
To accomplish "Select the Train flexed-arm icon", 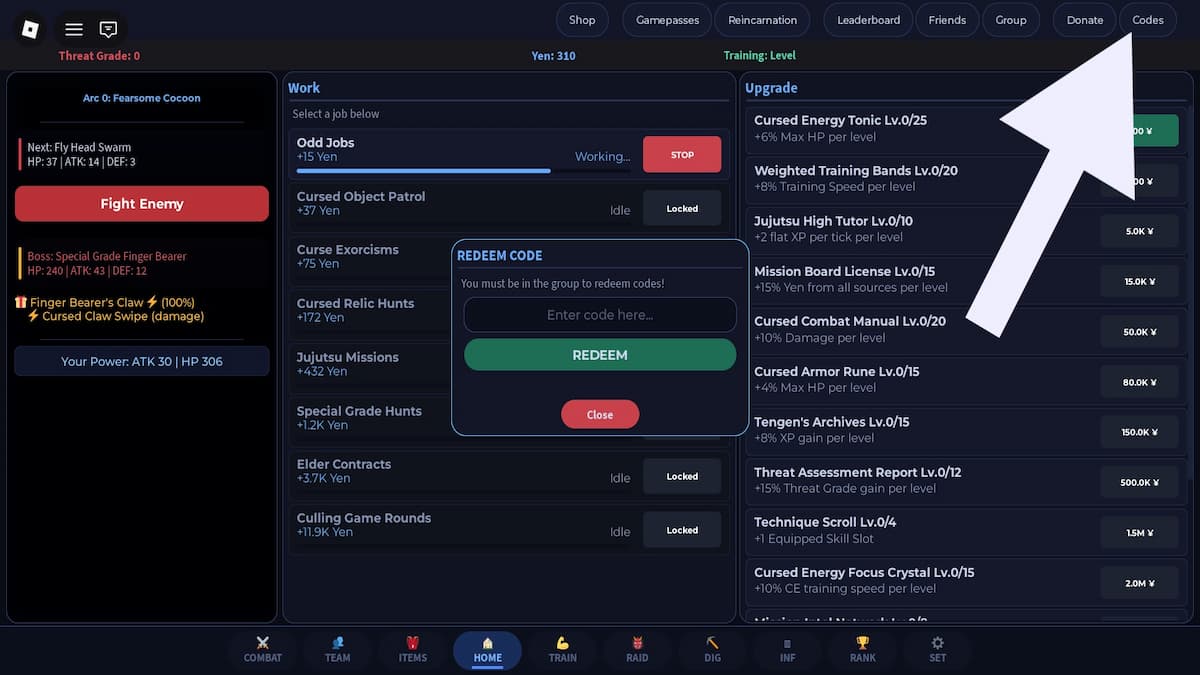I will click(x=562, y=649).
